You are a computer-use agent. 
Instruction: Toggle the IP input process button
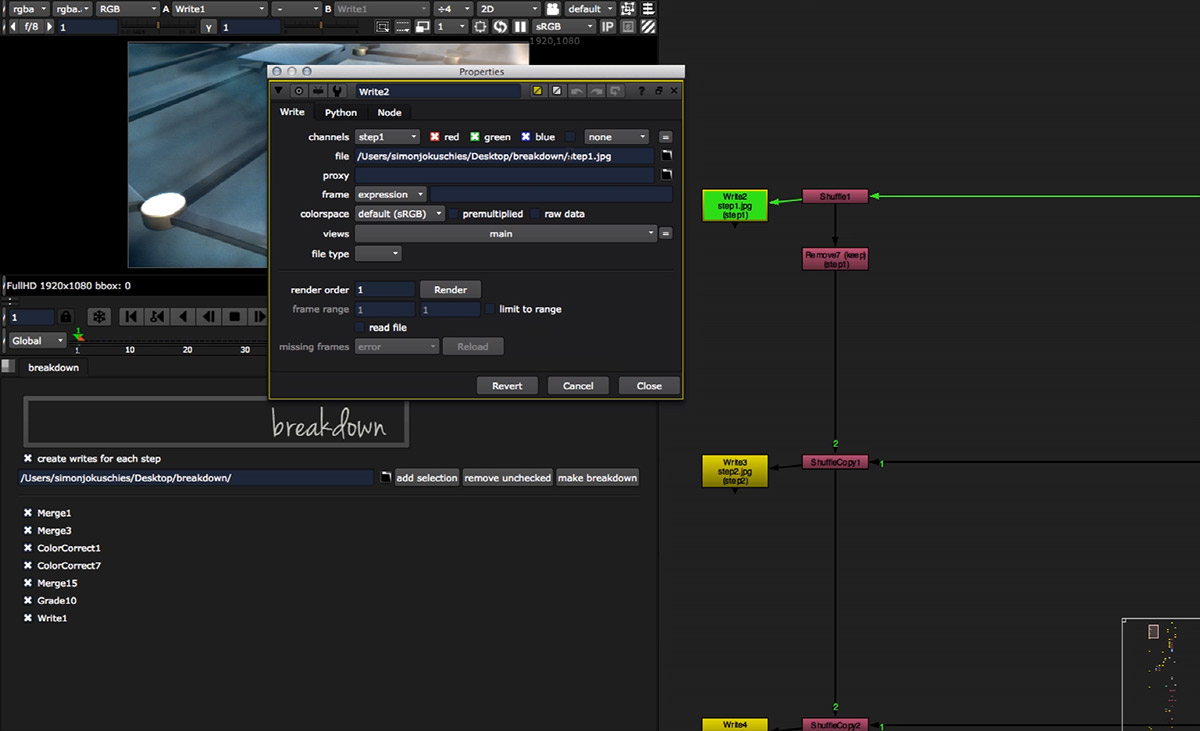point(607,27)
